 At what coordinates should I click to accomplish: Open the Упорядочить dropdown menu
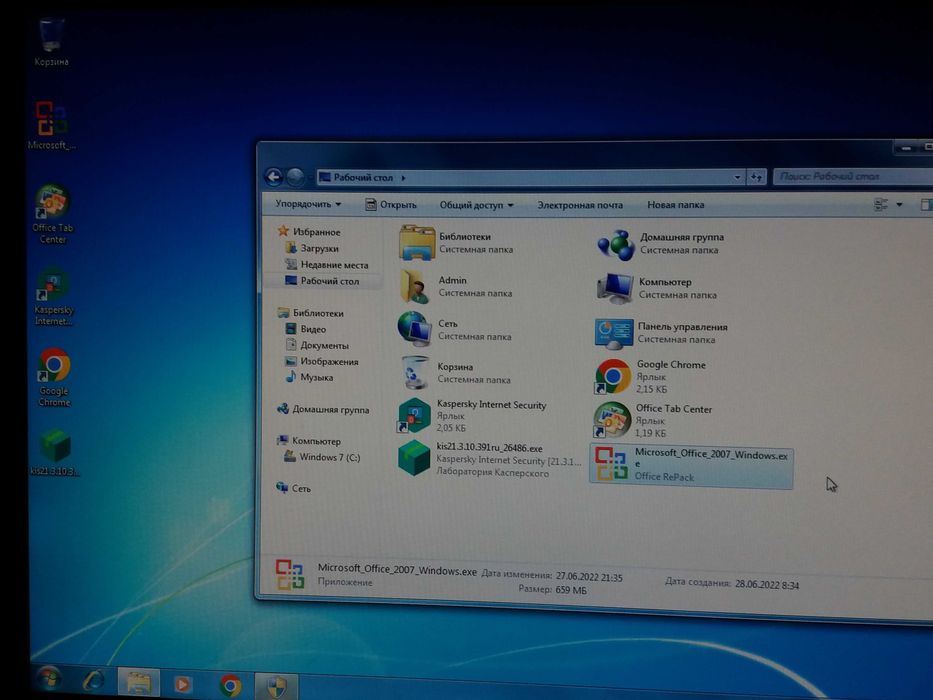click(x=308, y=204)
